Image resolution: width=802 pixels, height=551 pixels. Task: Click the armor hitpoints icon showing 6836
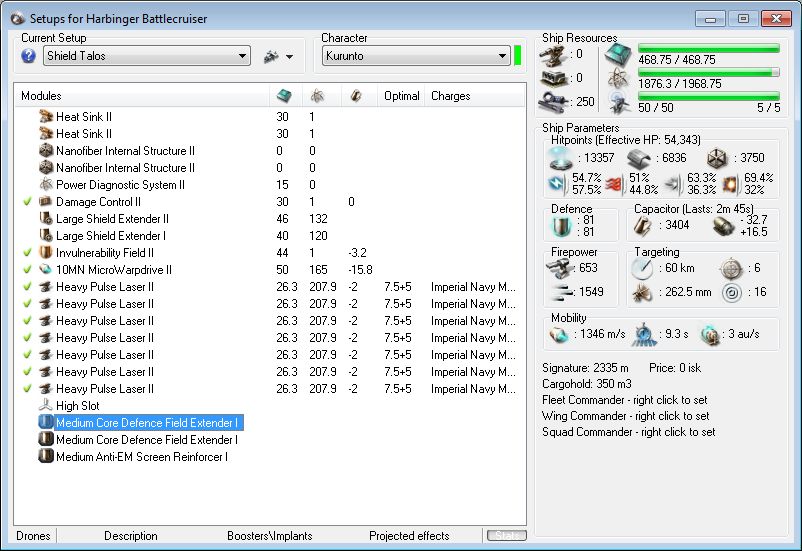[638, 159]
